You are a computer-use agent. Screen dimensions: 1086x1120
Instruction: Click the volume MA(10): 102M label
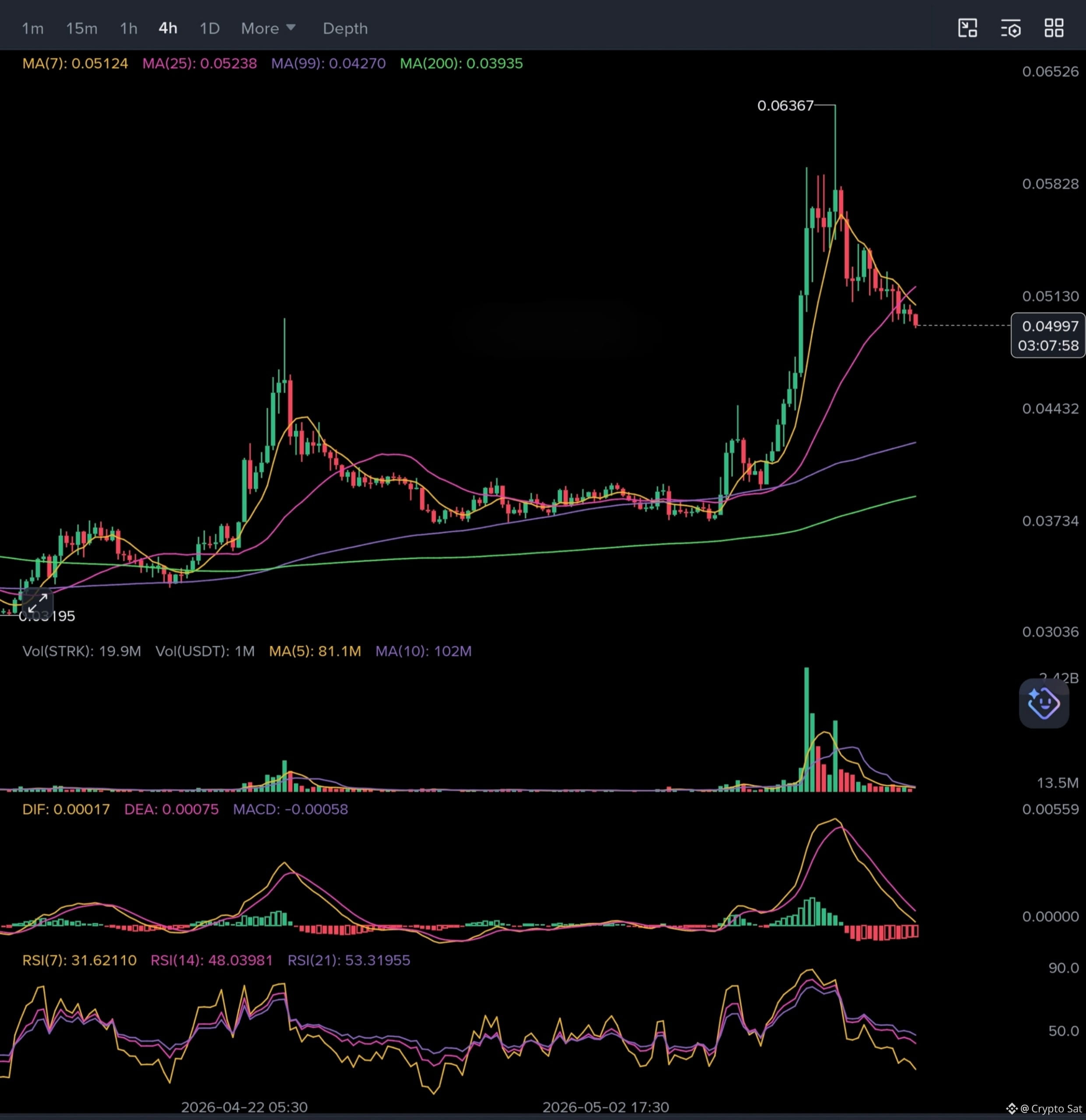pyautogui.click(x=423, y=651)
